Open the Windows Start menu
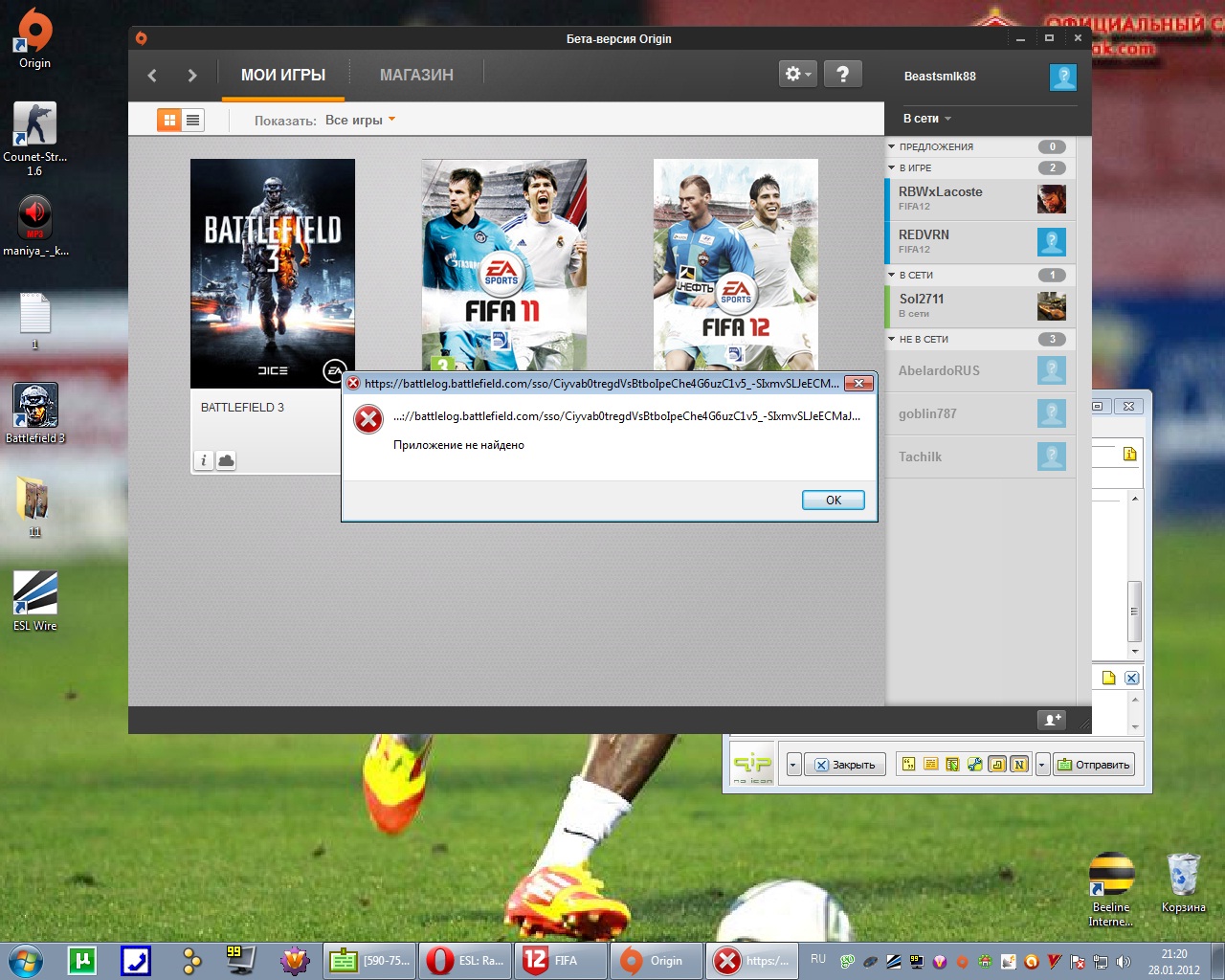The image size is (1225, 980). (x=26, y=960)
